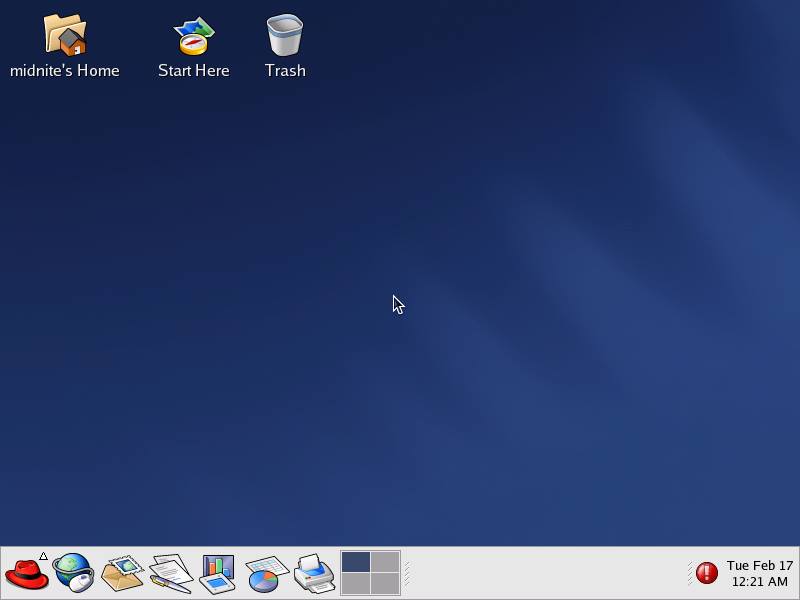The height and width of the screenshot is (600, 800).
Task: Open the red hat main menu
Action: pyautogui.click(x=28, y=574)
